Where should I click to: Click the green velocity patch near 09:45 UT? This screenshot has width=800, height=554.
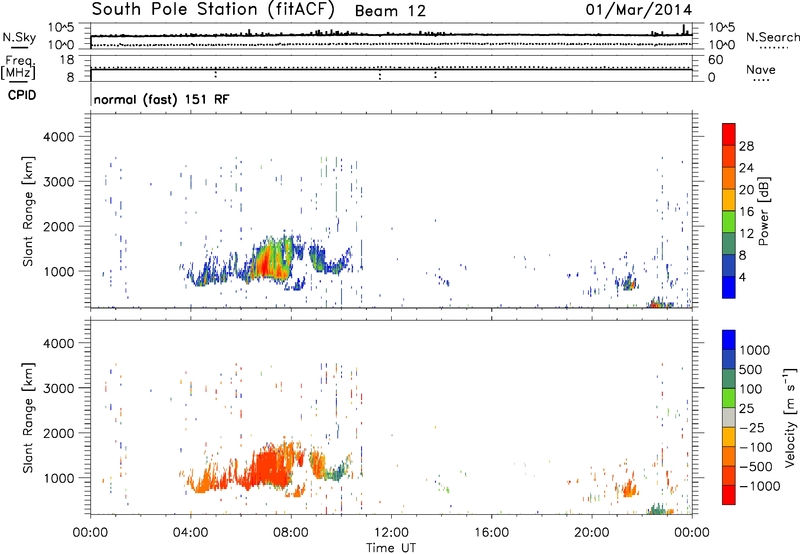pos(336,472)
